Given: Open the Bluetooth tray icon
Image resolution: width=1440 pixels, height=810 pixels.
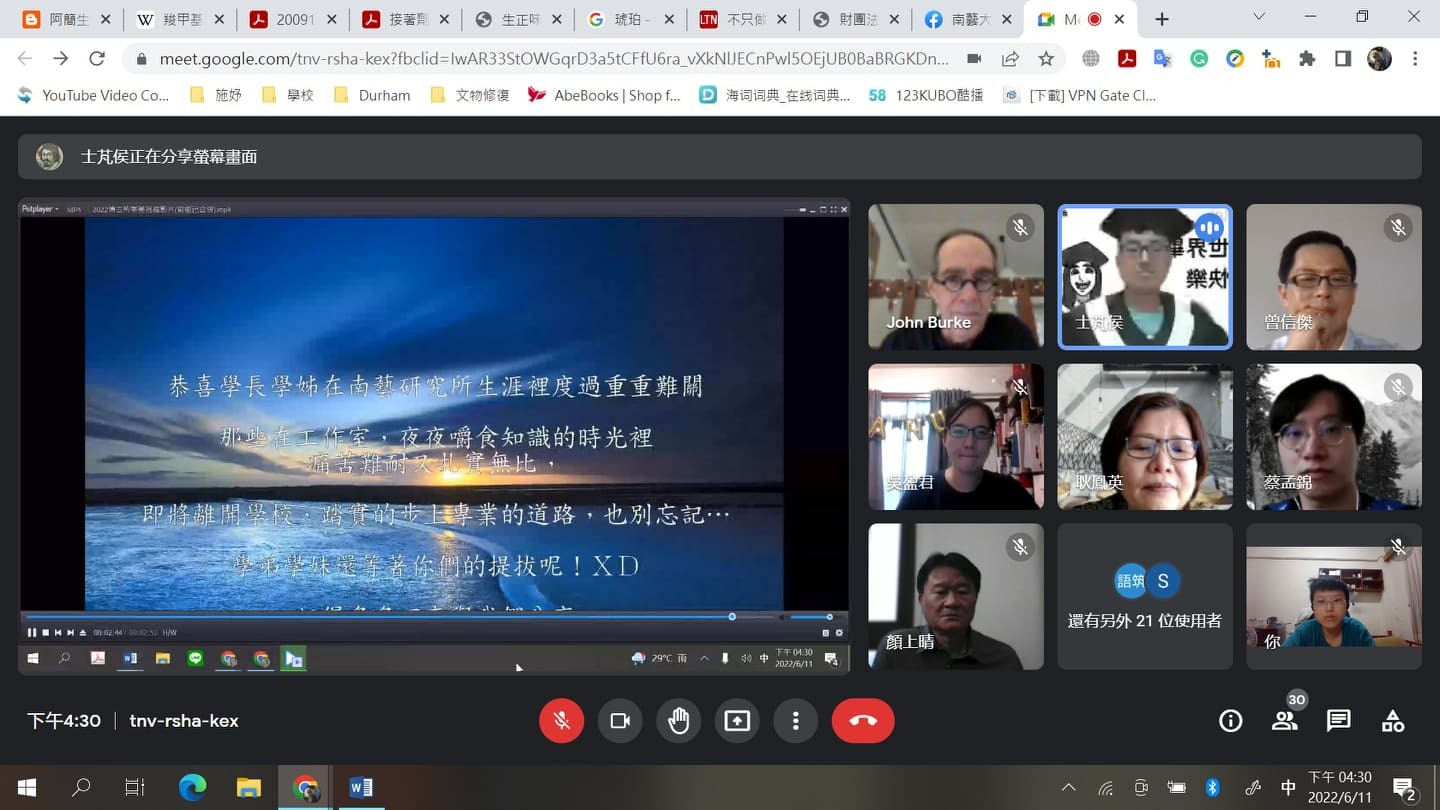Looking at the screenshot, I should pyautogui.click(x=1213, y=788).
